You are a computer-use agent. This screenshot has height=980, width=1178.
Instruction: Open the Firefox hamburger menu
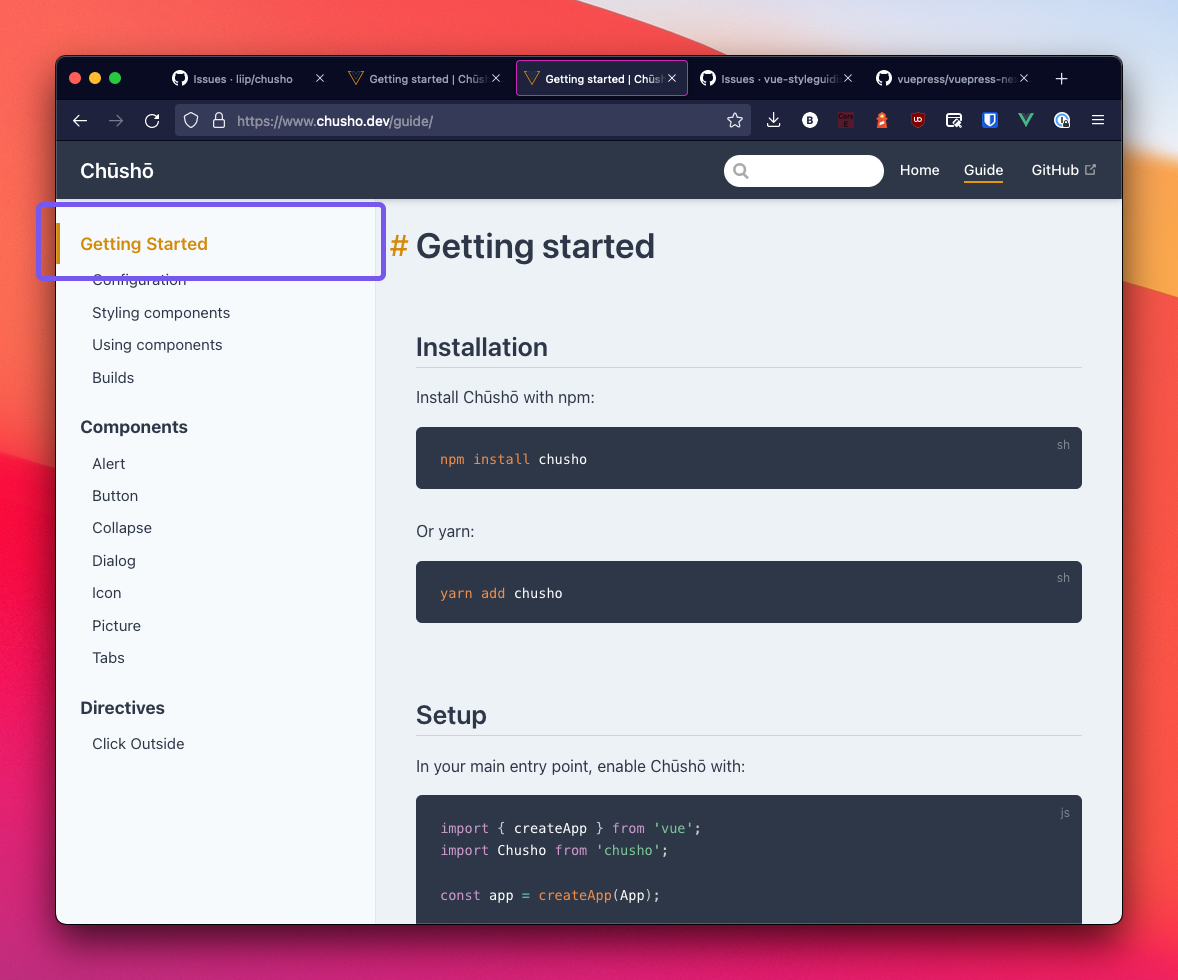(x=1098, y=120)
